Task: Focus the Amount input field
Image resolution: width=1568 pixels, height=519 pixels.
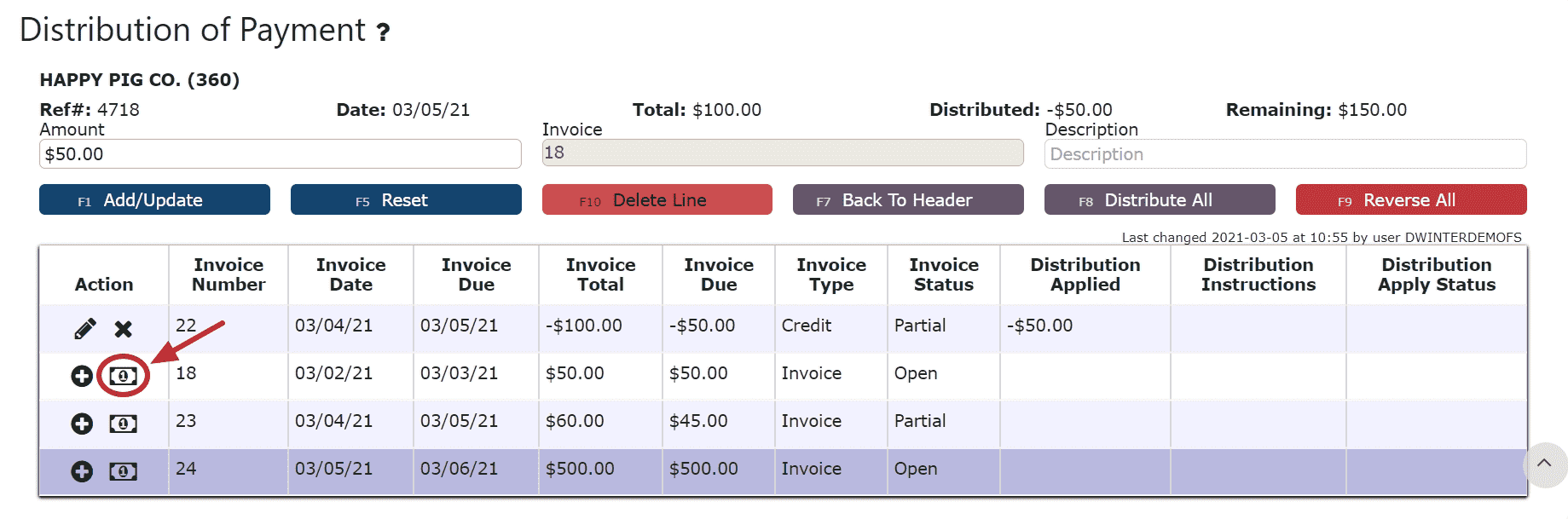Action: (280, 154)
